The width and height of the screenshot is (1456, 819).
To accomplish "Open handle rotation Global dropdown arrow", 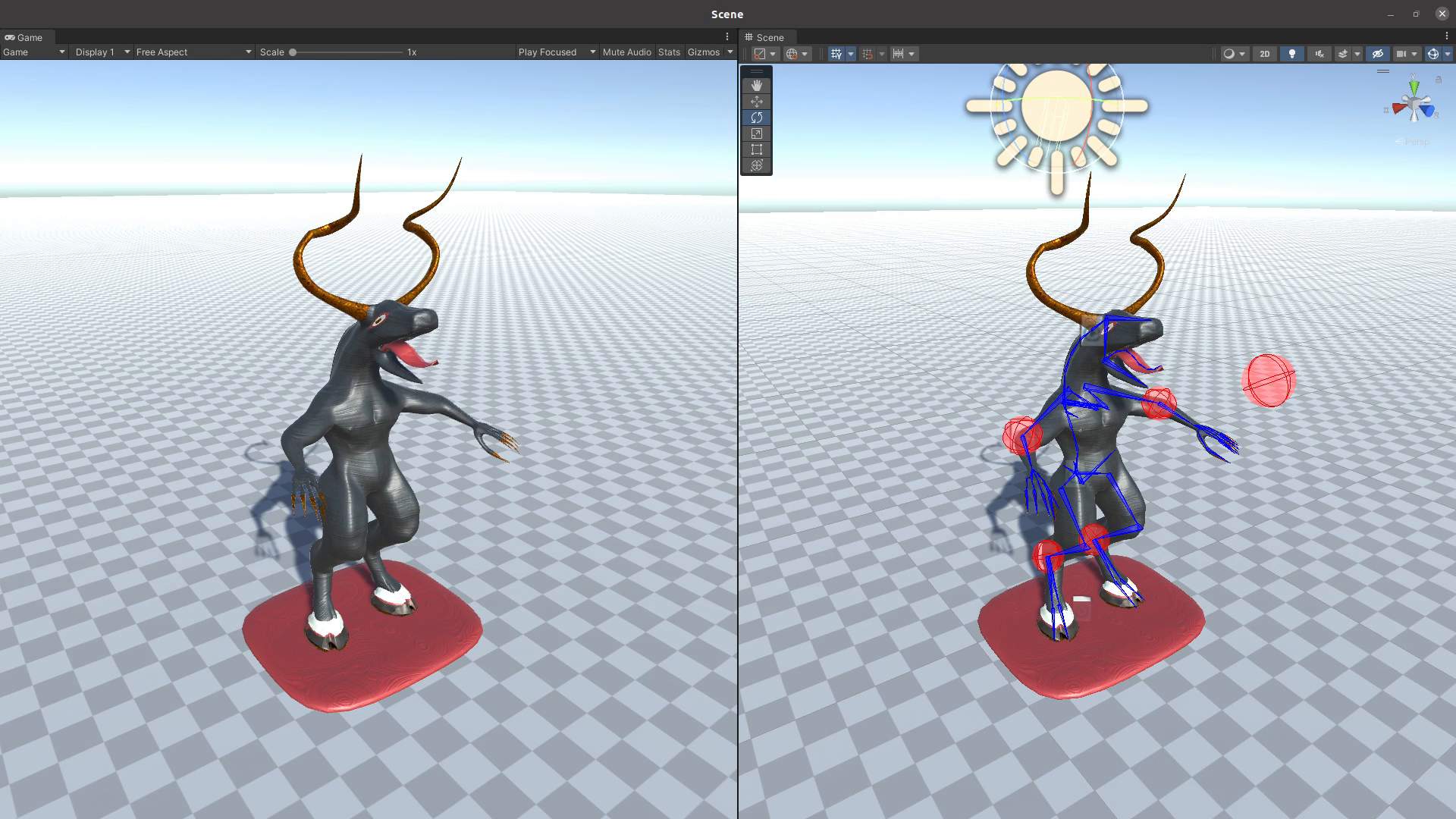I will click(805, 54).
